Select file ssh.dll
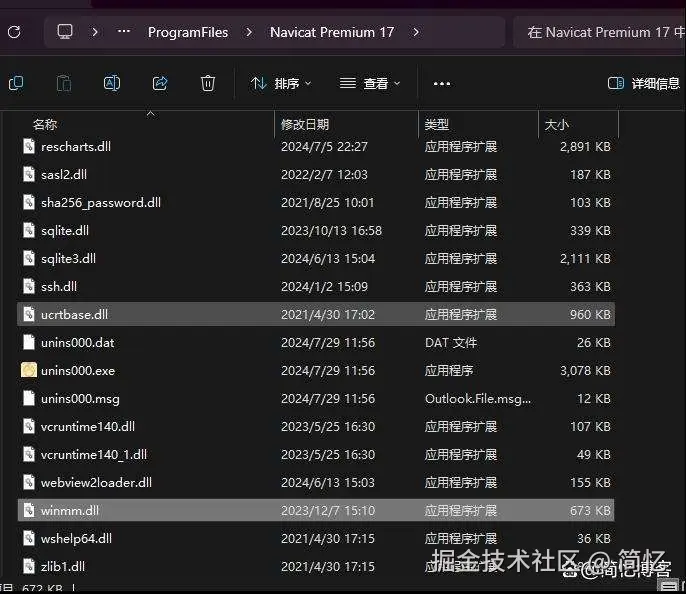This screenshot has width=686, height=594. [316, 287]
